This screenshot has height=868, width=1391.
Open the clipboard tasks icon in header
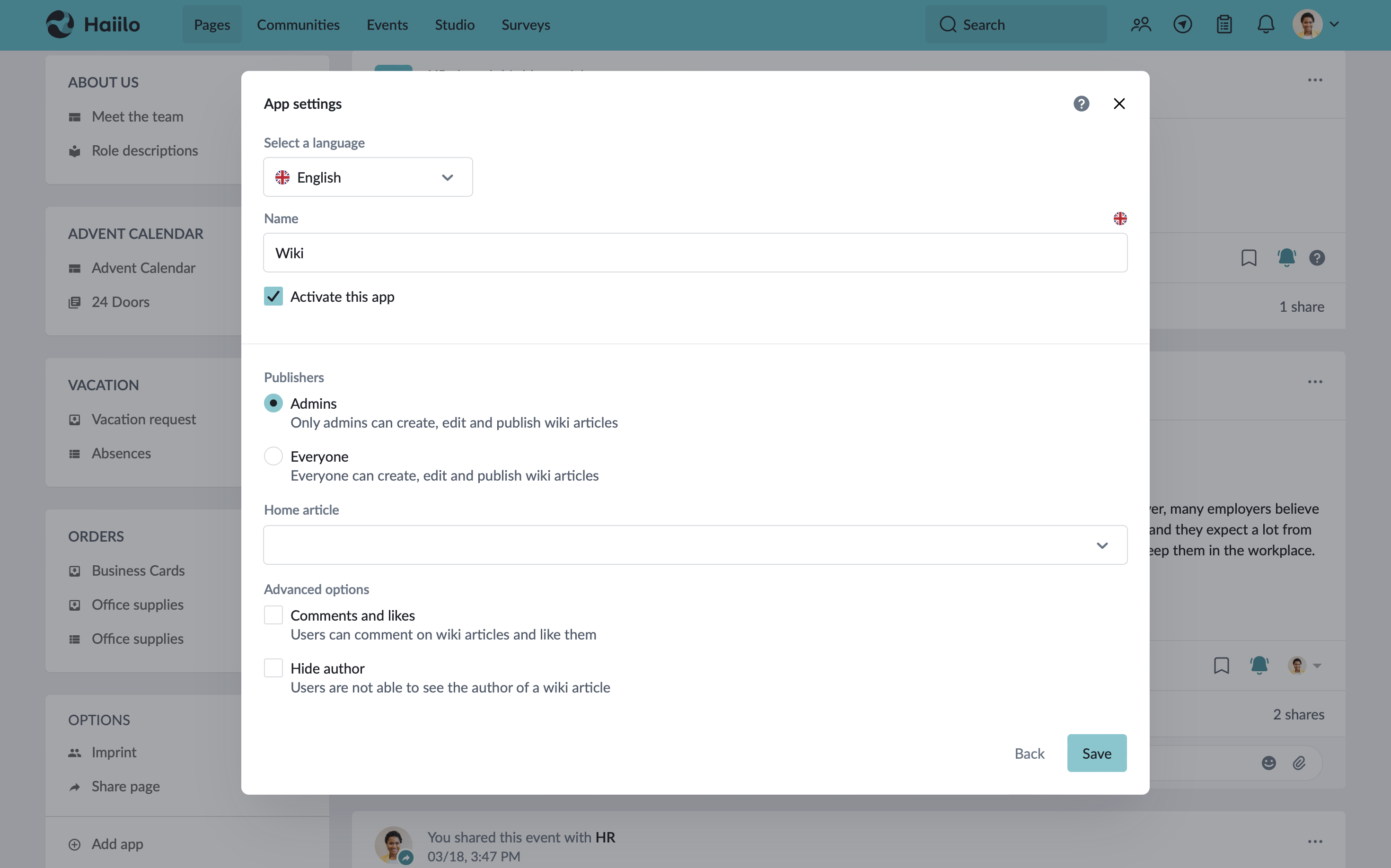point(1224,24)
